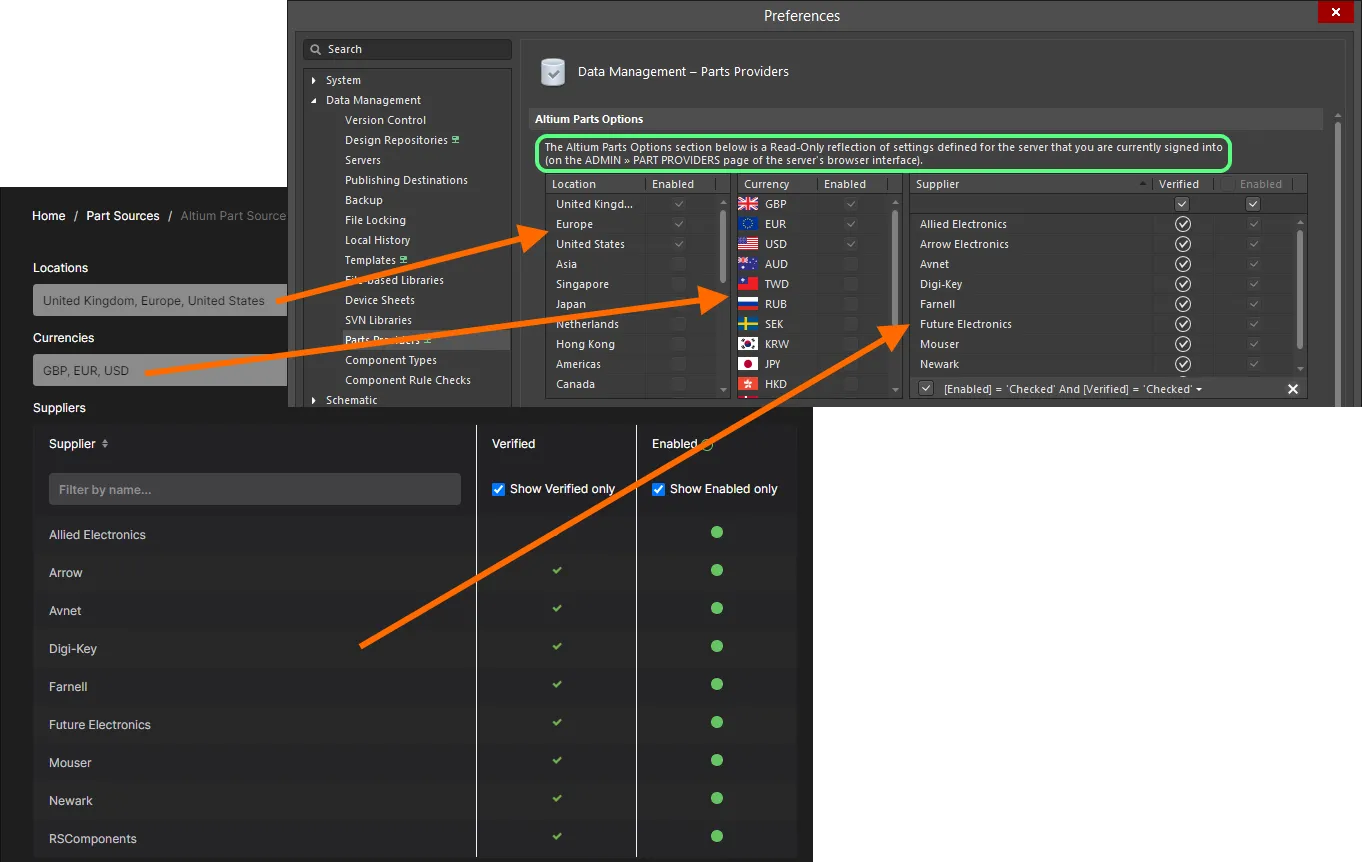Clear the supplier filter with X icon
The image size is (1362, 862).
[1292, 389]
